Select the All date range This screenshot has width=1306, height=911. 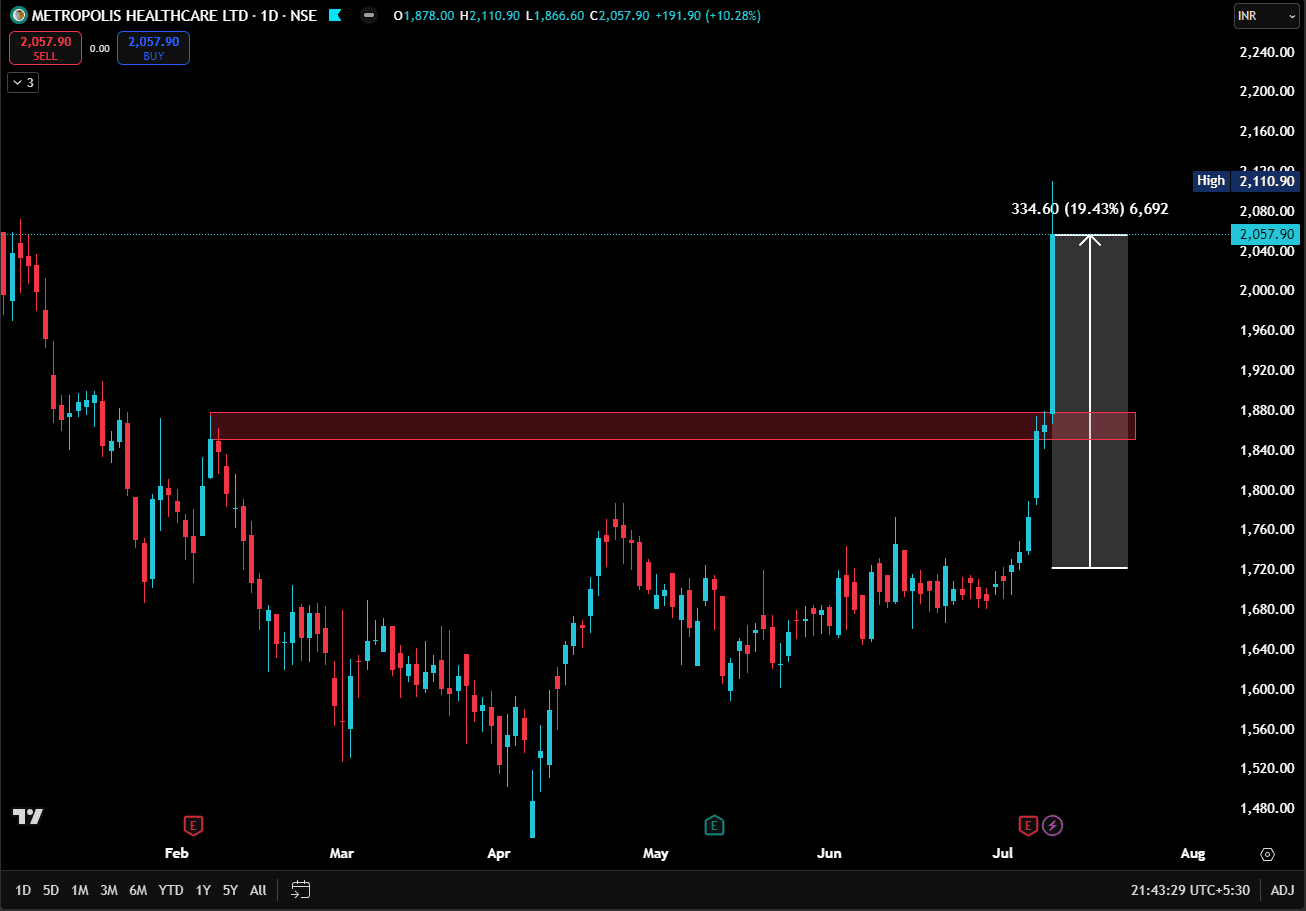pyautogui.click(x=258, y=889)
